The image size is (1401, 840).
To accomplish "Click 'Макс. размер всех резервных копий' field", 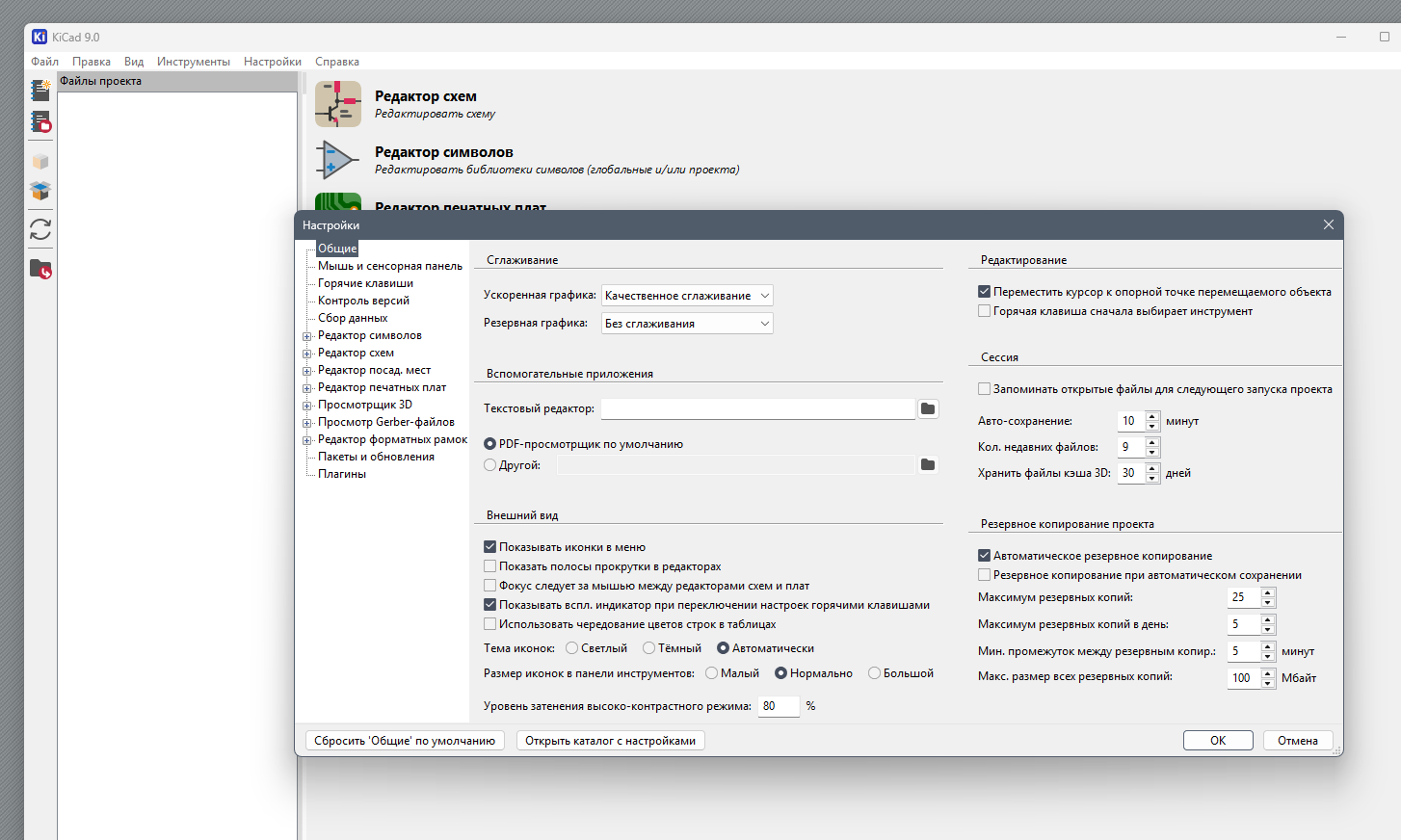I will pos(1244,678).
